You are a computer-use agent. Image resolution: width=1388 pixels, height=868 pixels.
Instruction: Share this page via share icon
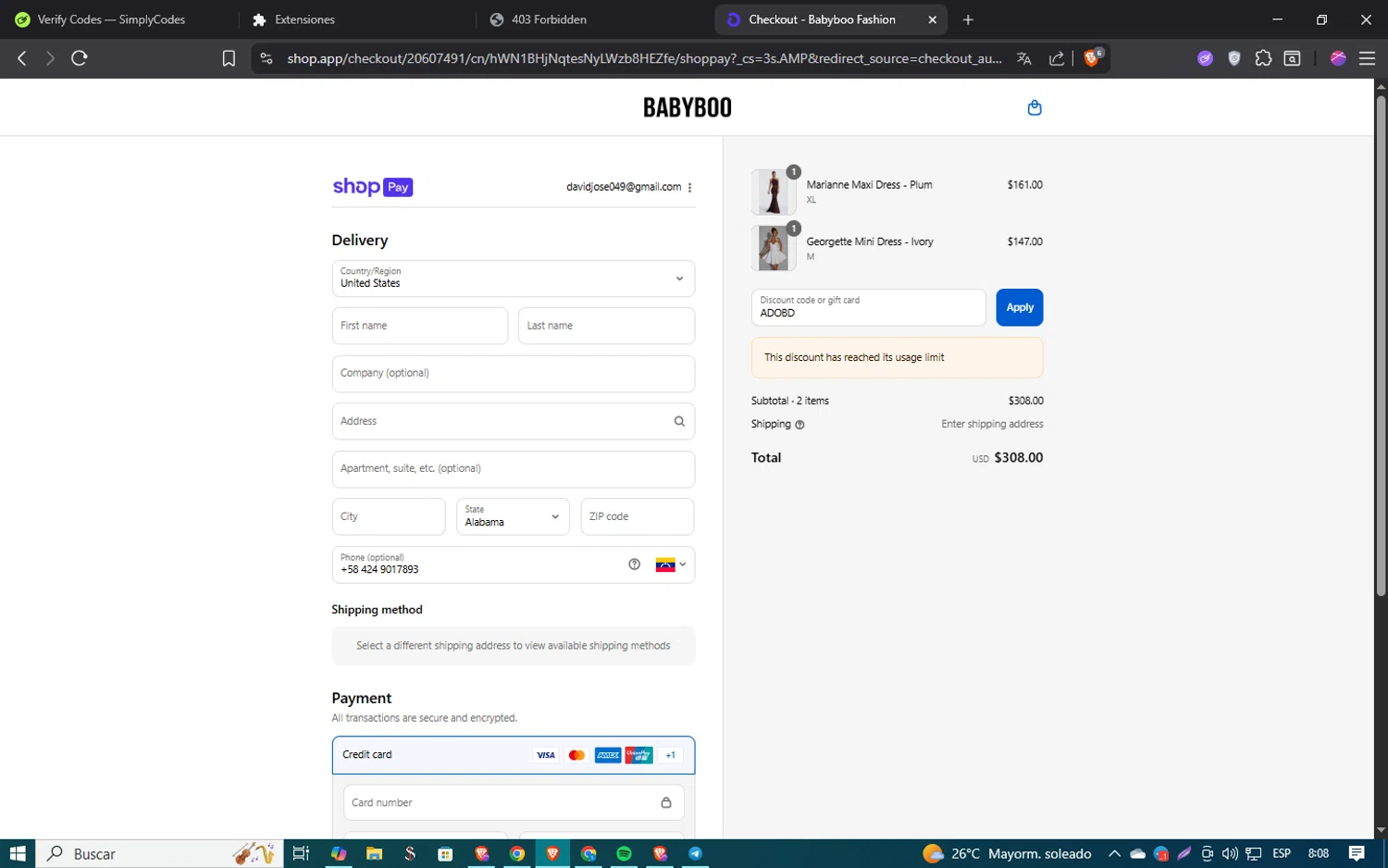(x=1057, y=58)
